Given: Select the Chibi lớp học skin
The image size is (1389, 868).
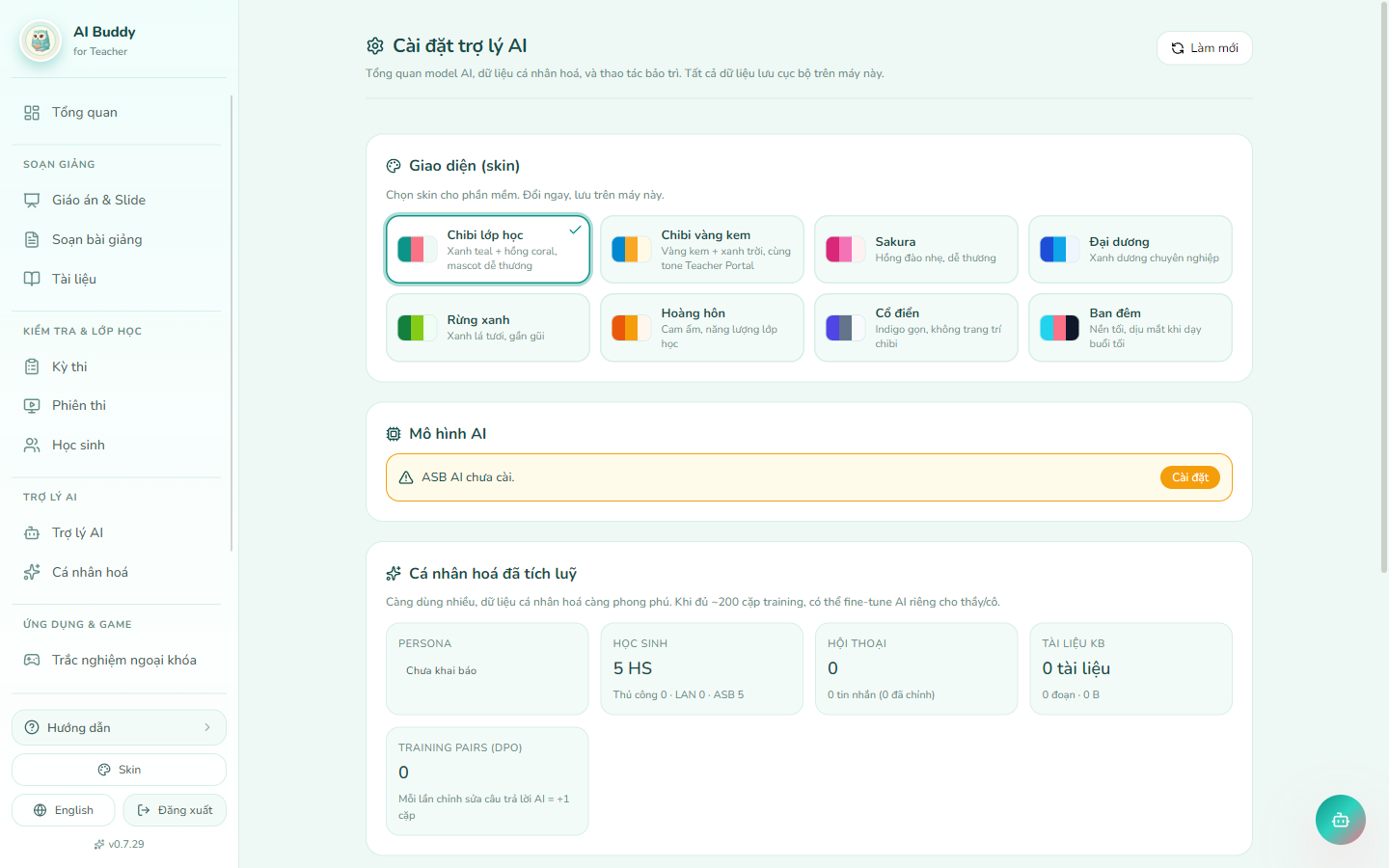Looking at the screenshot, I should [488, 250].
